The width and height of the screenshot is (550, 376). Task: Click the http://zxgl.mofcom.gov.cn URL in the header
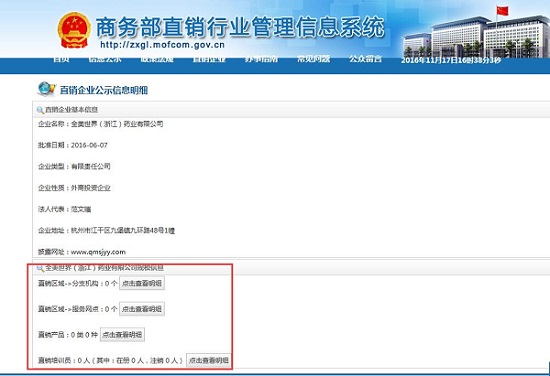162,45
